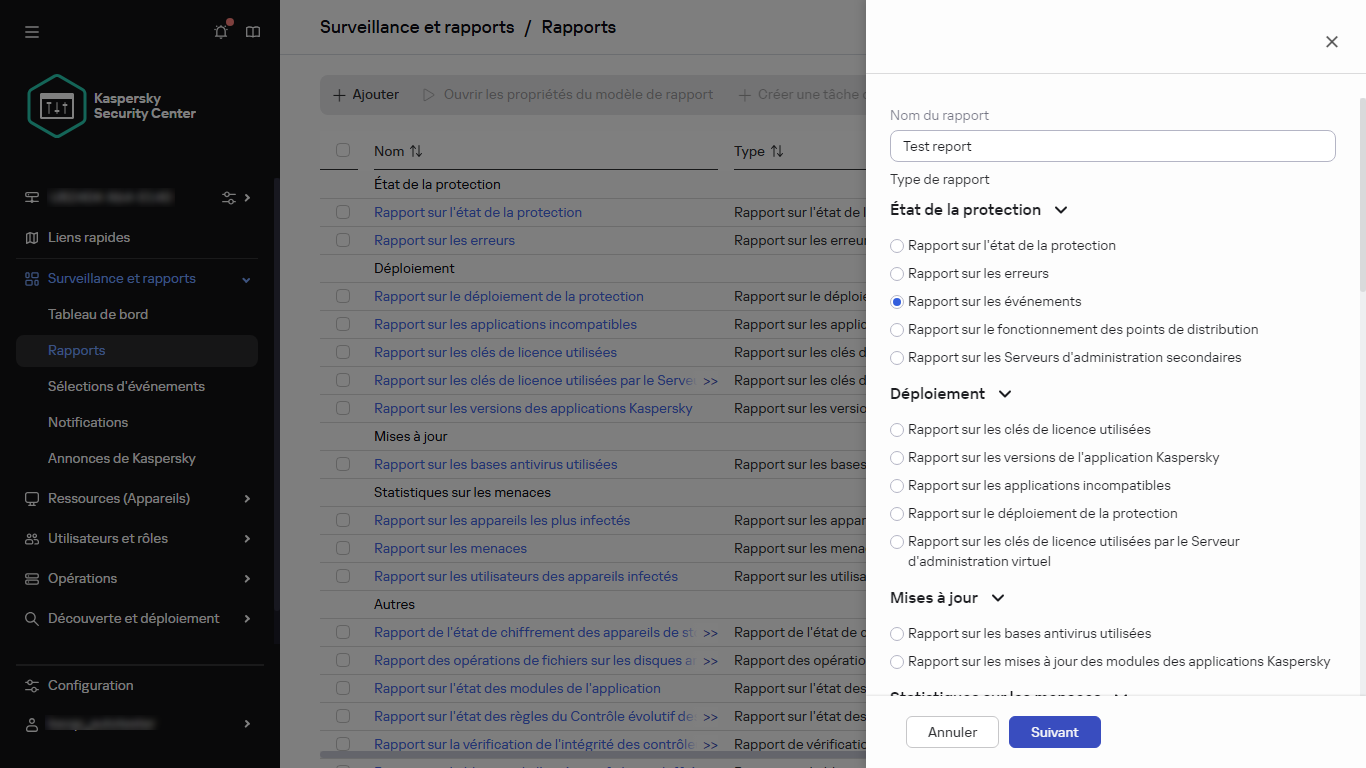Image resolution: width=1366 pixels, height=768 pixels.
Task: Click the Annuler button
Action: click(x=952, y=732)
